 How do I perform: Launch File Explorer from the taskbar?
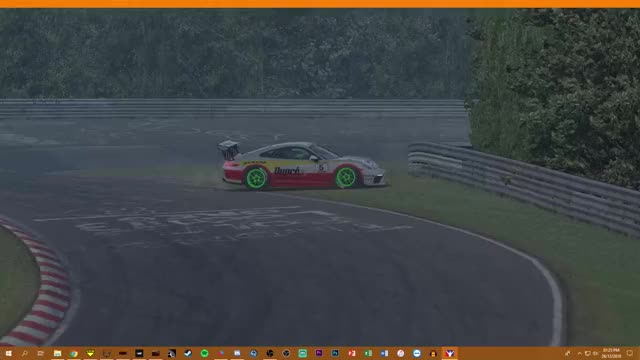tap(58, 353)
